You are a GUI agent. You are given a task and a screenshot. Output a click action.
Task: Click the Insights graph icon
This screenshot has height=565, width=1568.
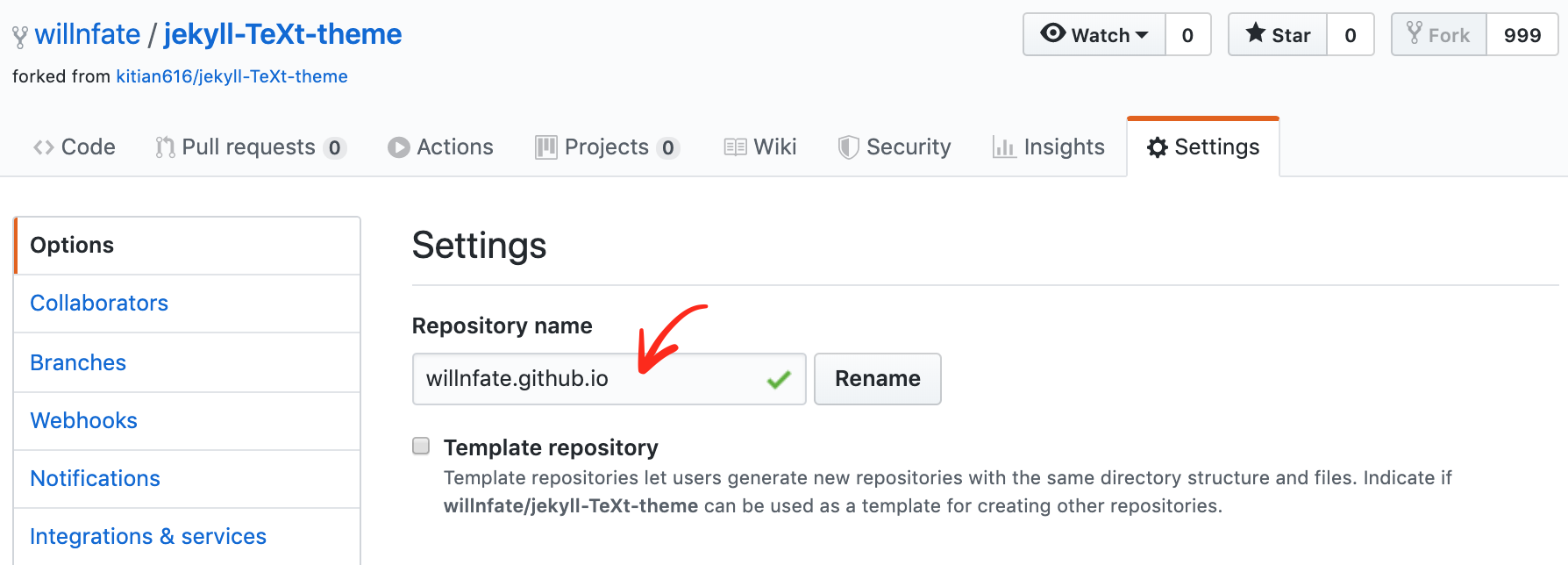click(x=1003, y=147)
